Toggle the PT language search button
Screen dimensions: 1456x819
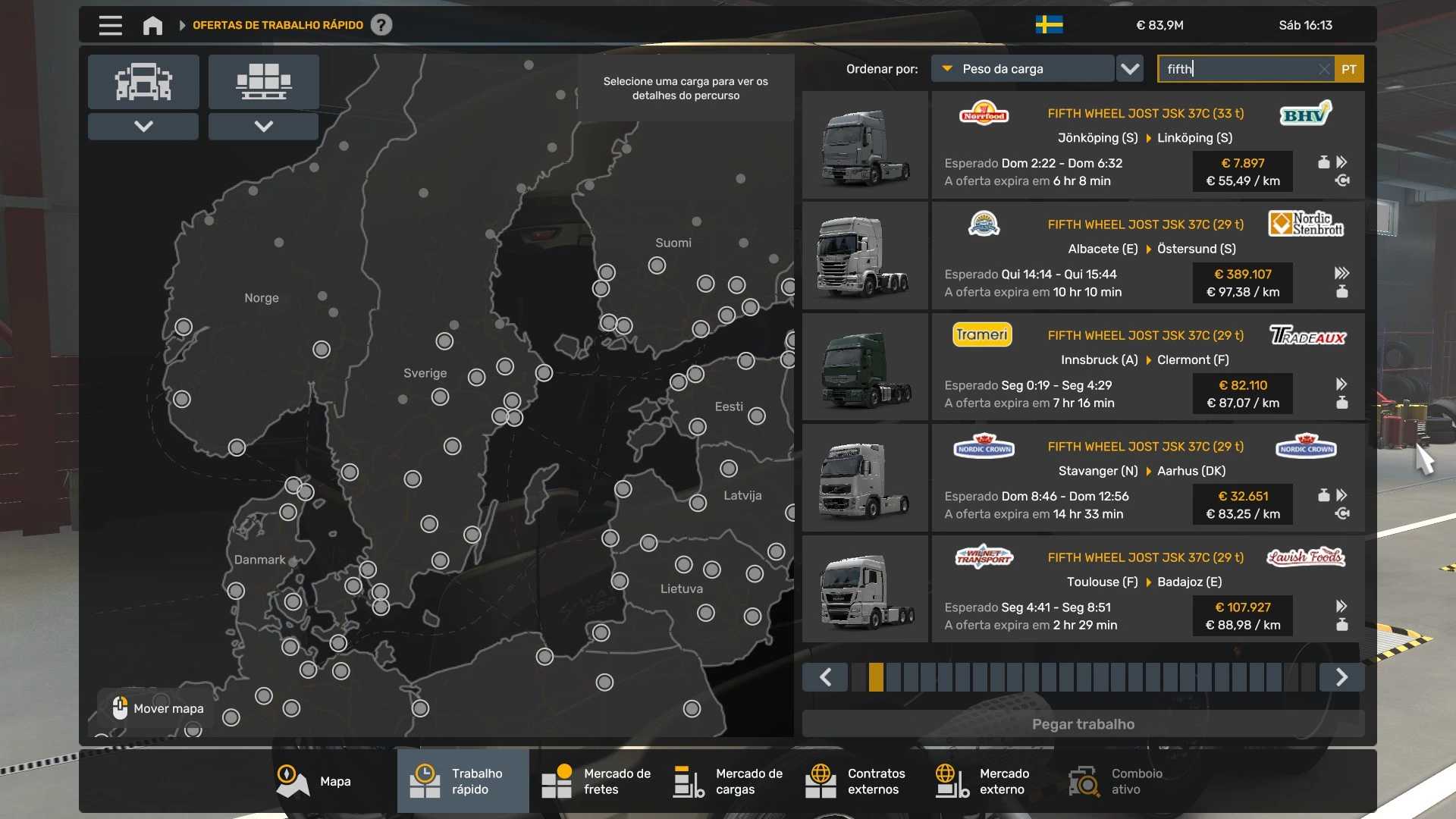[1349, 69]
